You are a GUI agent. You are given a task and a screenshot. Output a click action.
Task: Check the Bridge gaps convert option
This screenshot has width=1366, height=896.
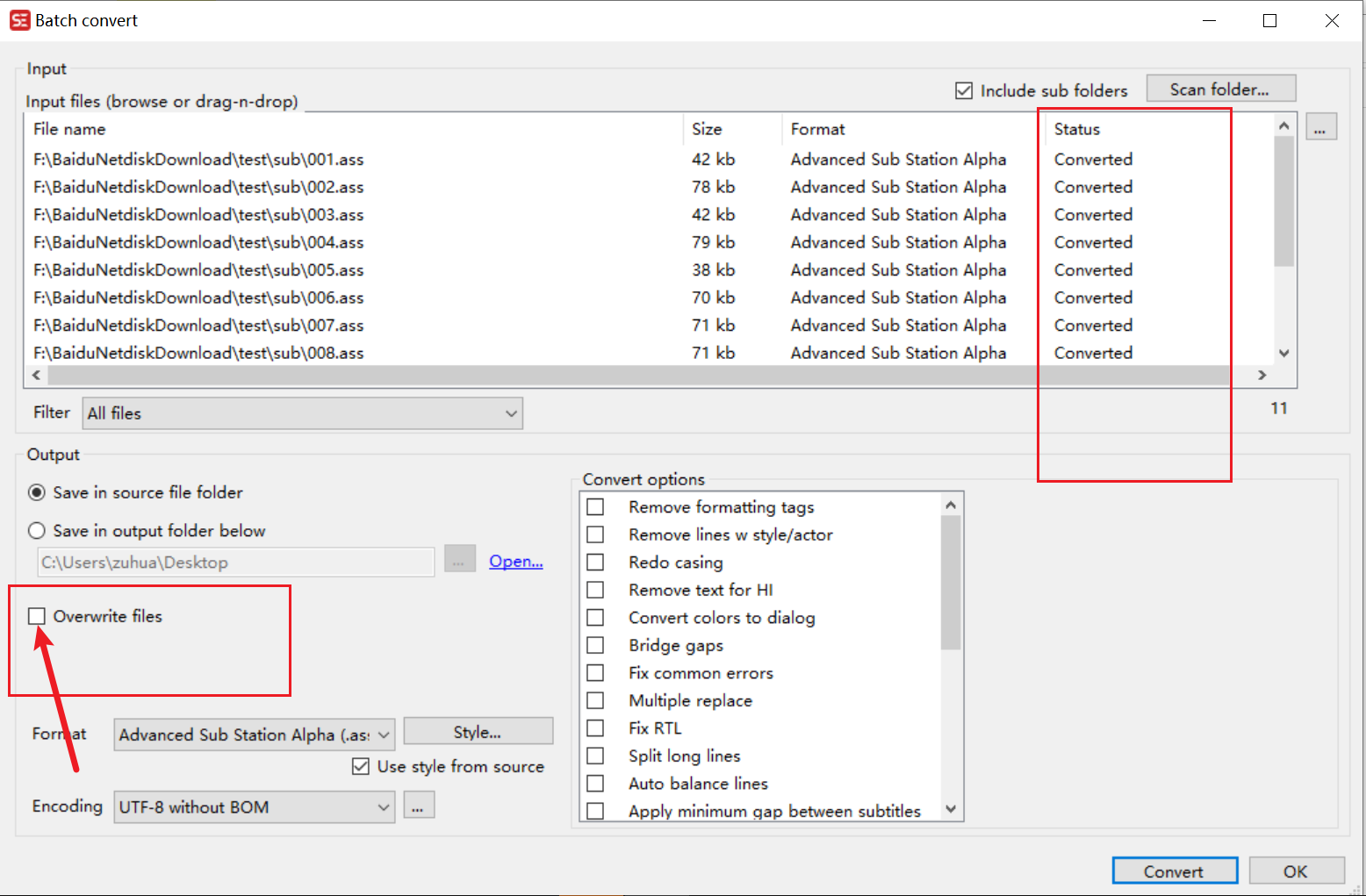(x=596, y=645)
